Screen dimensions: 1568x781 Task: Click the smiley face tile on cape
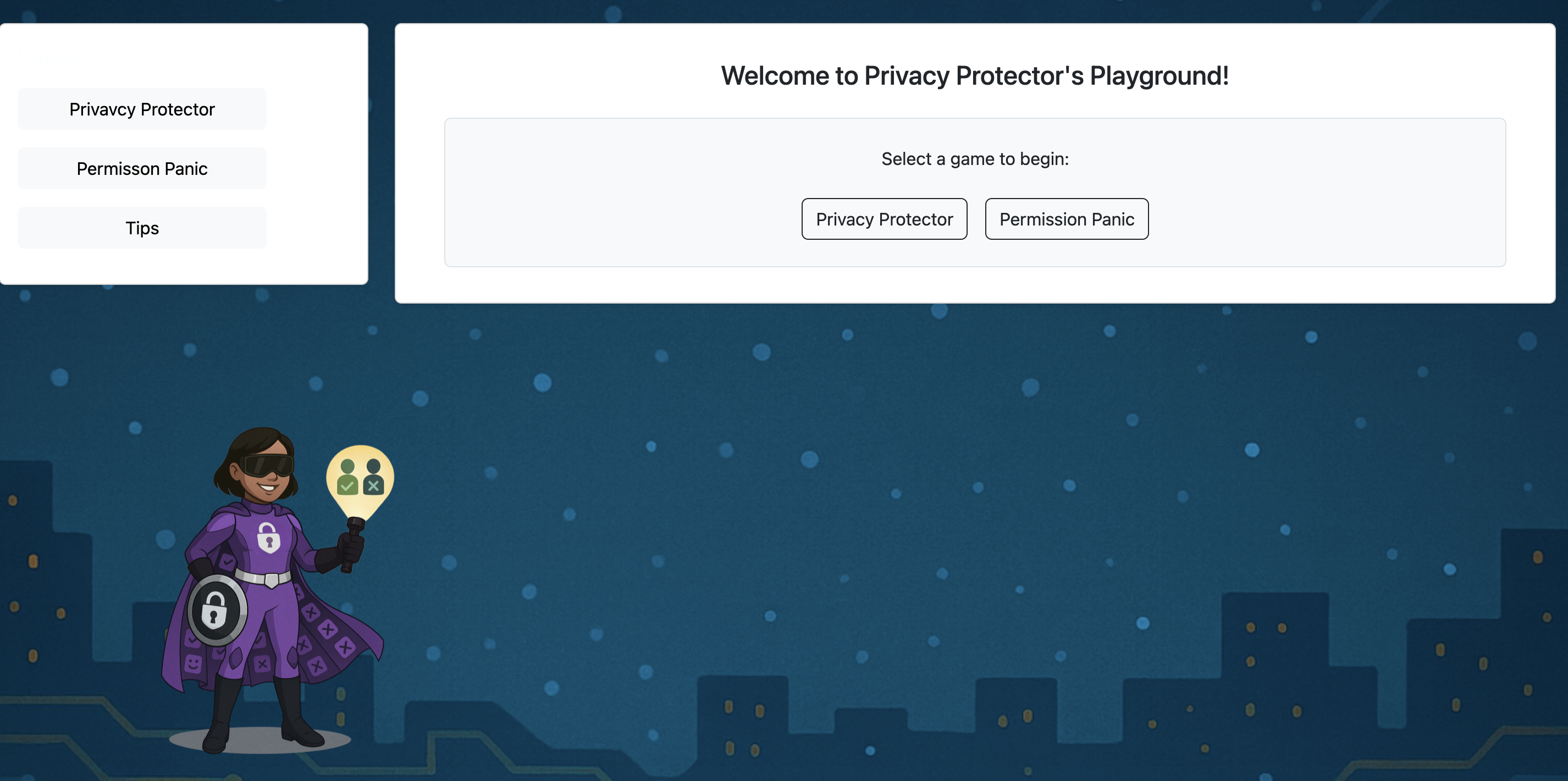193,663
